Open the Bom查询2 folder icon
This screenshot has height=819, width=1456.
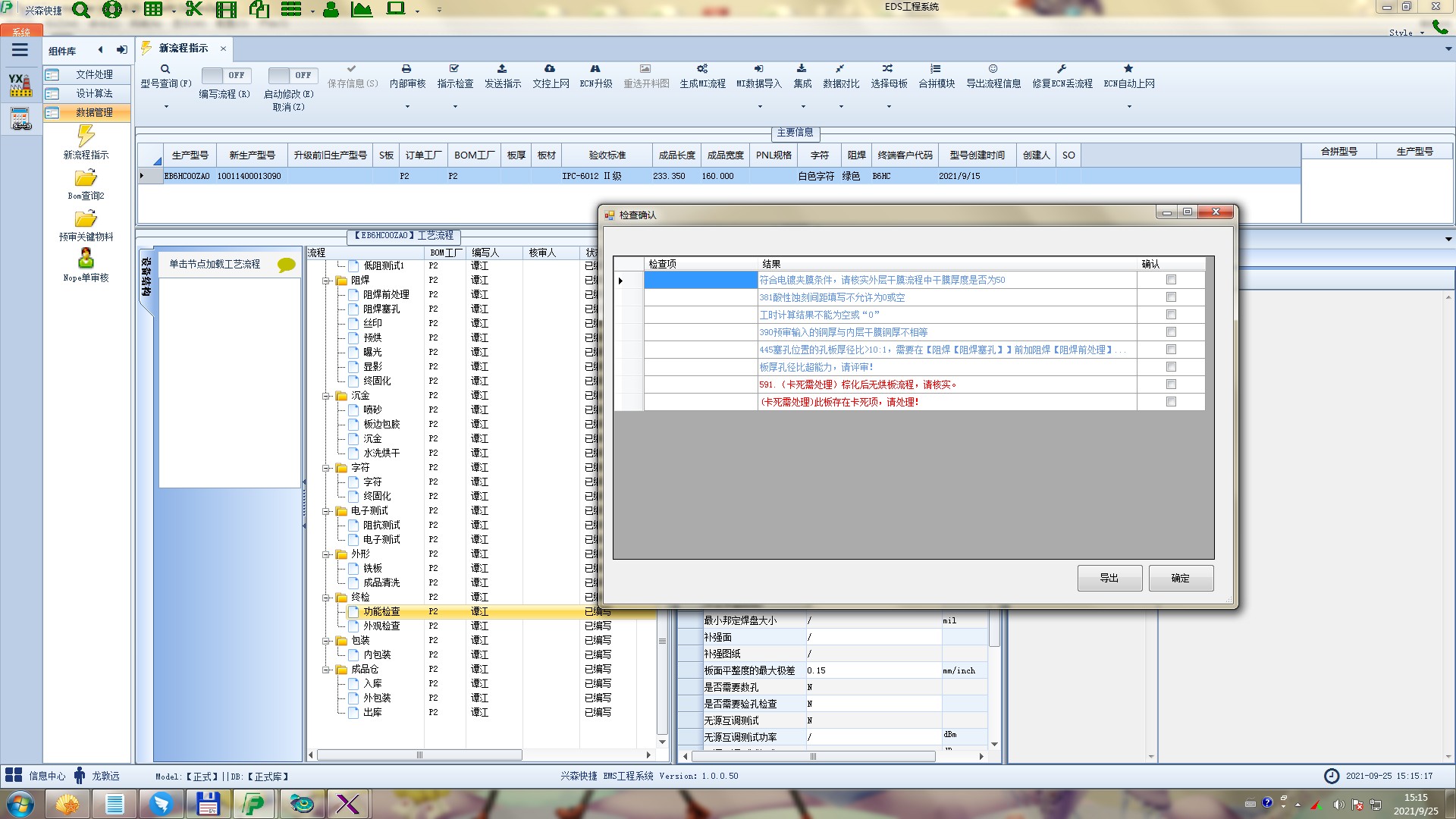[86, 178]
